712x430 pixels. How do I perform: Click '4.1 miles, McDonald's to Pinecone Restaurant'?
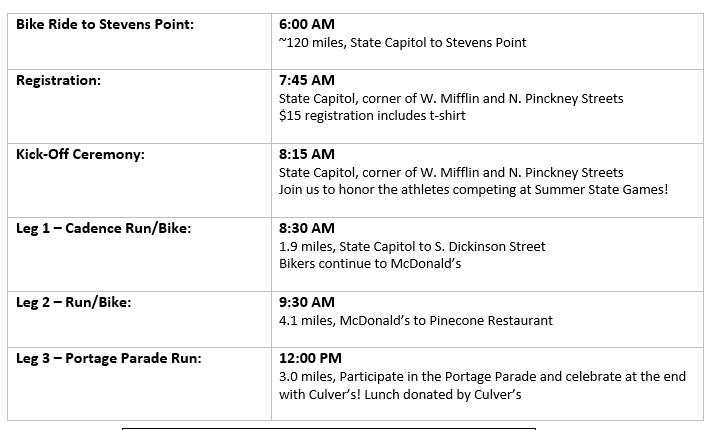[416, 321]
